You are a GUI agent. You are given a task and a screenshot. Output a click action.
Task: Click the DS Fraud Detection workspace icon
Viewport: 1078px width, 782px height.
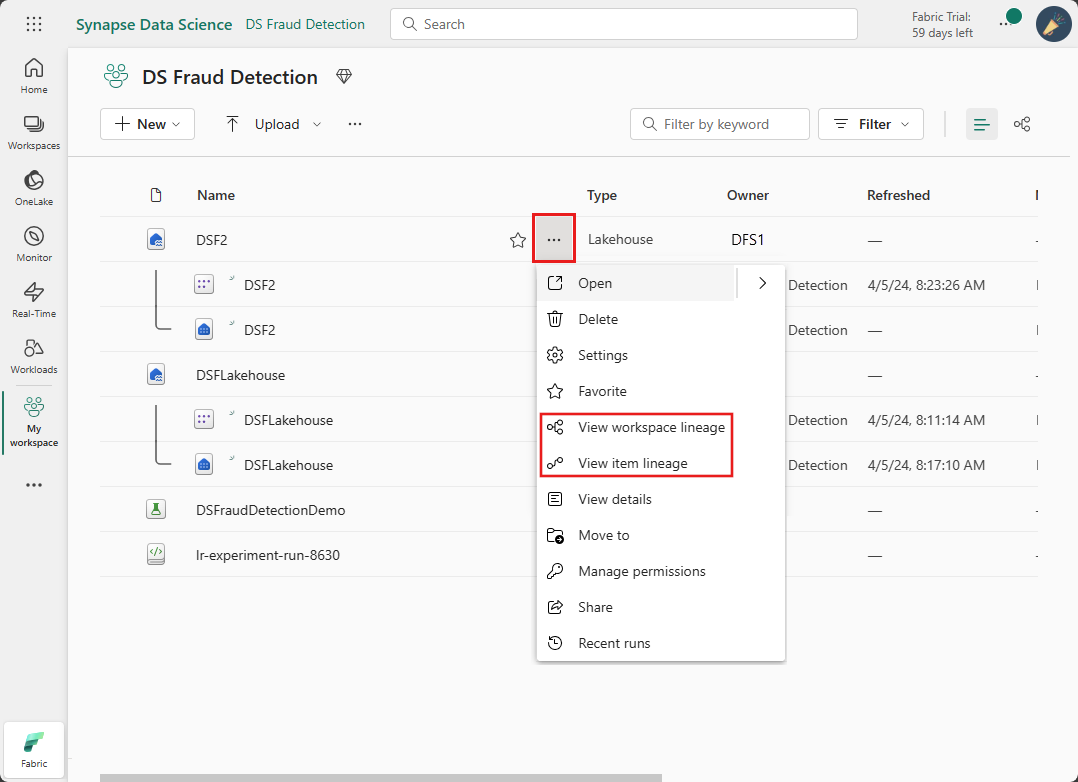click(x=116, y=76)
